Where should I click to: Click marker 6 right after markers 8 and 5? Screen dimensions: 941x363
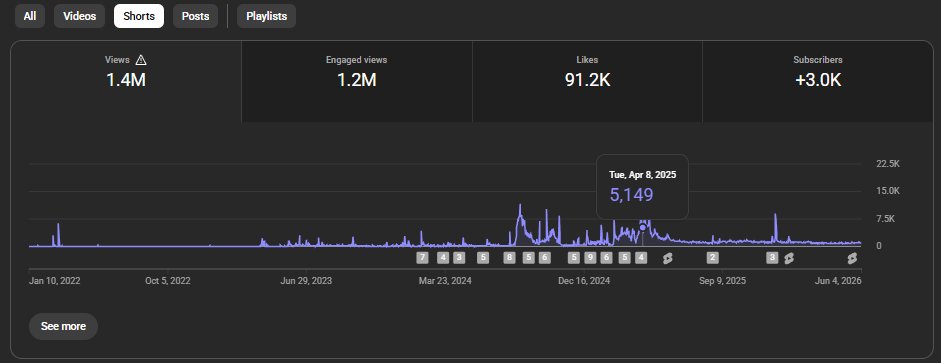click(x=544, y=258)
